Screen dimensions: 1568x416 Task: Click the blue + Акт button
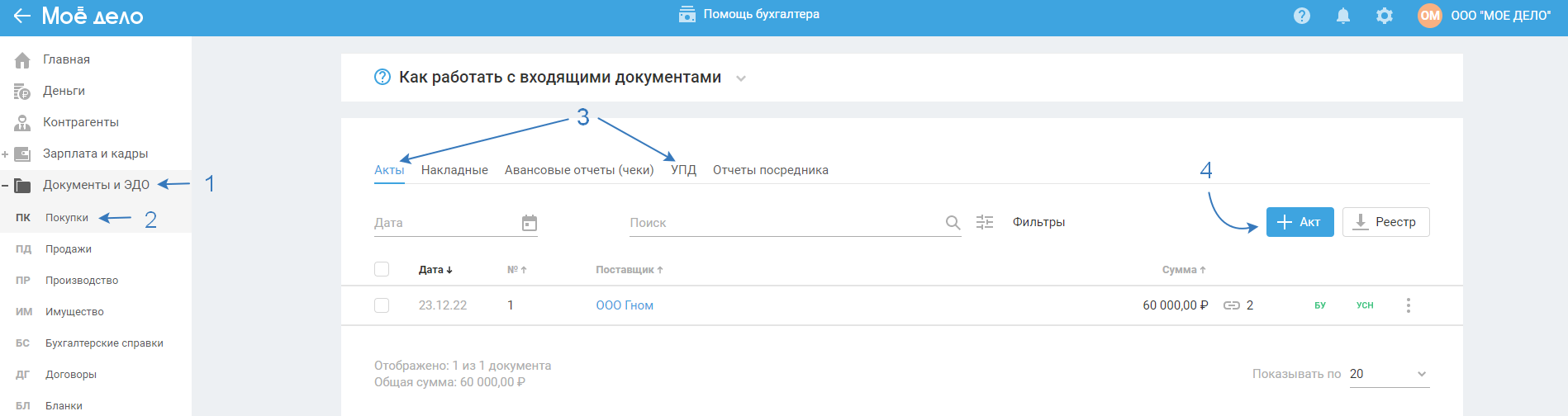coord(1300,222)
